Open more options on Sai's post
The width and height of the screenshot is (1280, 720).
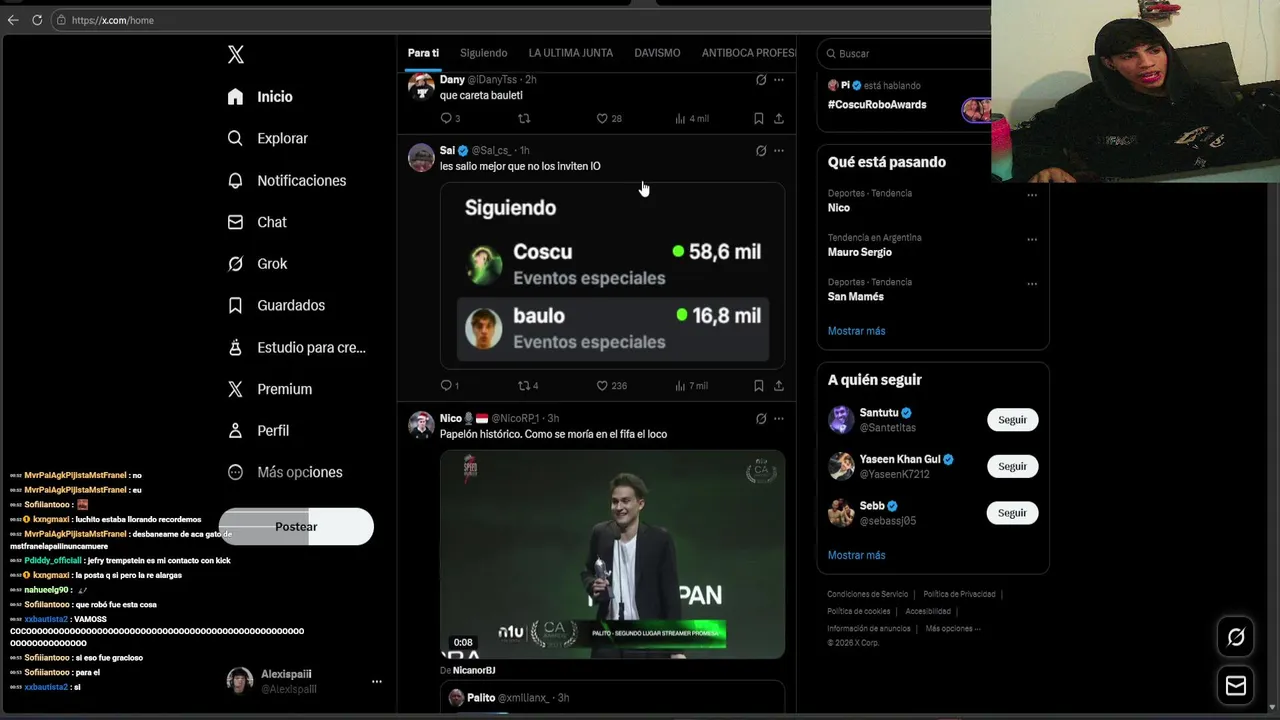pyautogui.click(x=779, y=151)
